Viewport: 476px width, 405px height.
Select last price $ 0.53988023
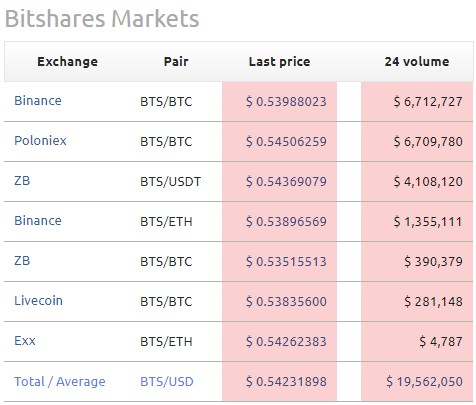coord(286,102)
